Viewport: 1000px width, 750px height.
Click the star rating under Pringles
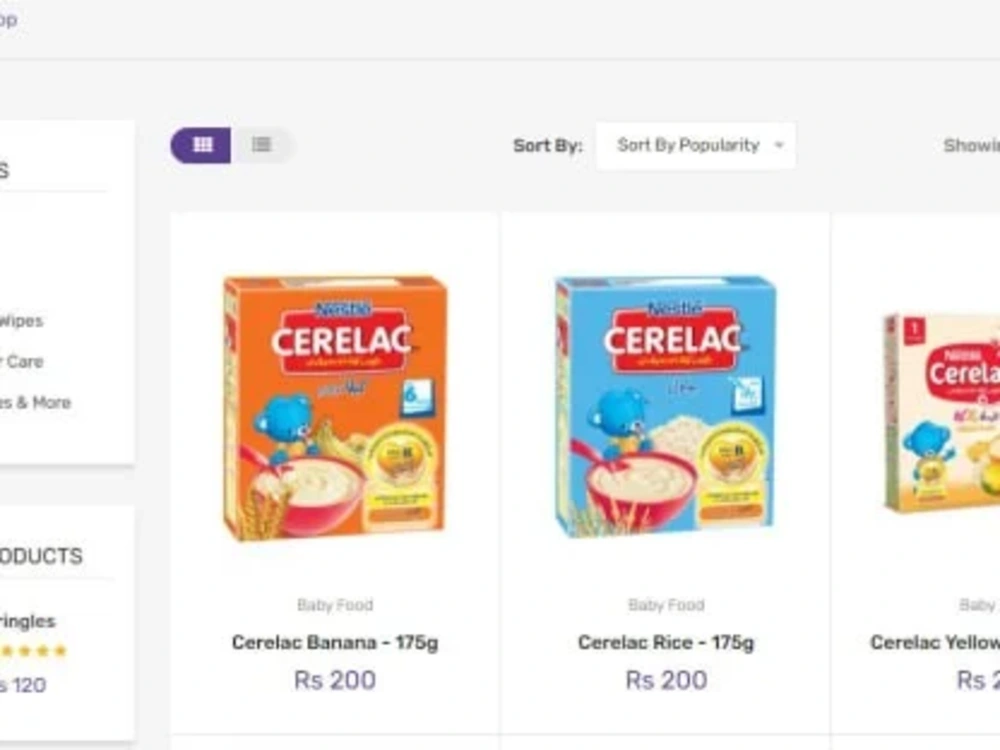point(32,651)
